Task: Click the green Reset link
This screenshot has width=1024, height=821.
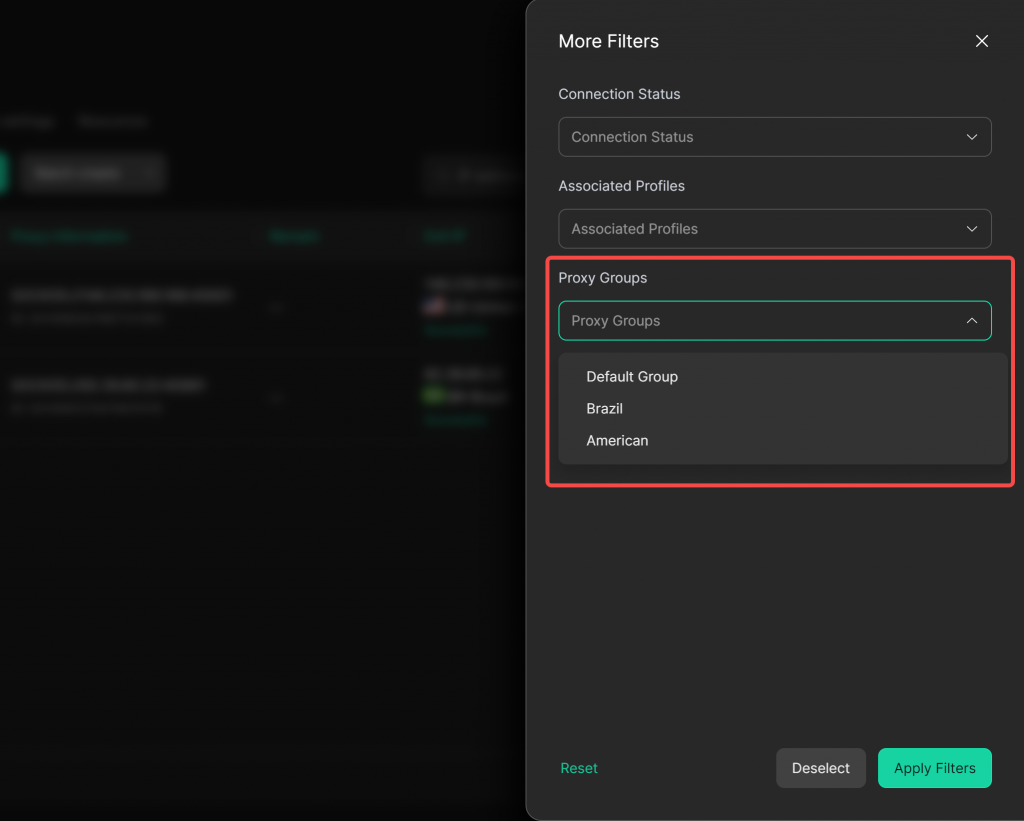Action: click(x=579, y=768)
